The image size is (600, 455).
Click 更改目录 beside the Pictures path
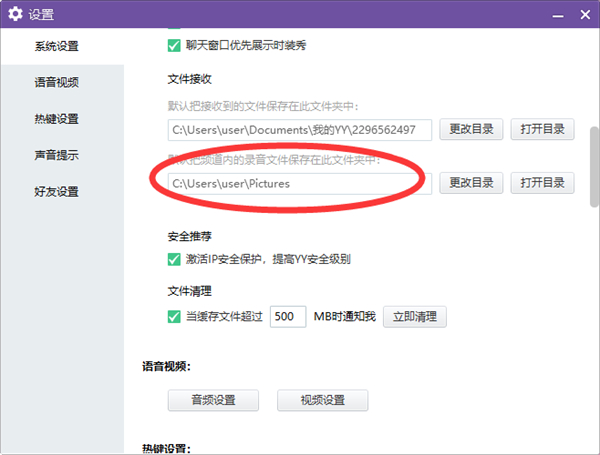pos(471,183)
